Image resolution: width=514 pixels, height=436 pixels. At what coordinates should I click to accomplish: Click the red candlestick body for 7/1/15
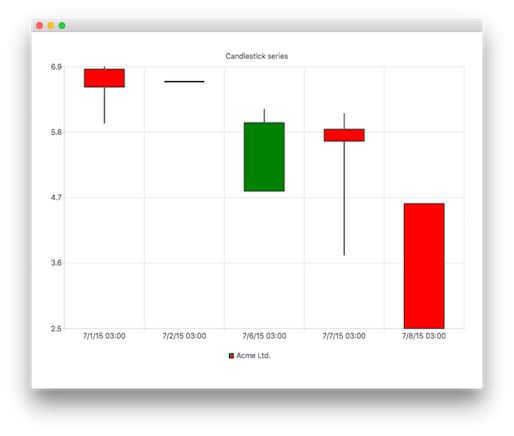pos(104,78)
